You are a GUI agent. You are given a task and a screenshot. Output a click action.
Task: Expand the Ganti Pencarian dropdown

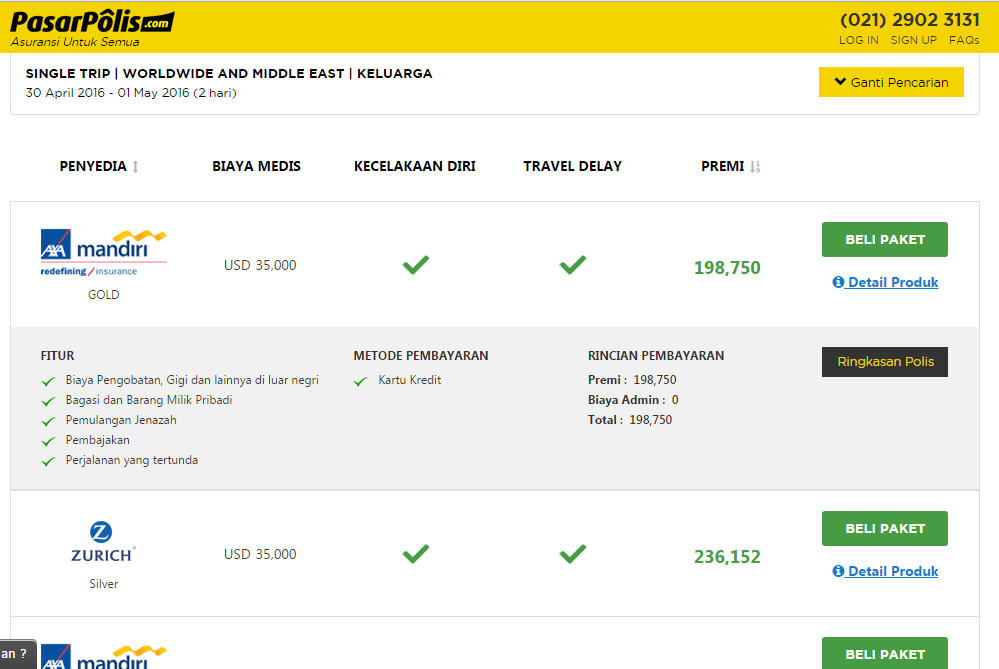891,82
